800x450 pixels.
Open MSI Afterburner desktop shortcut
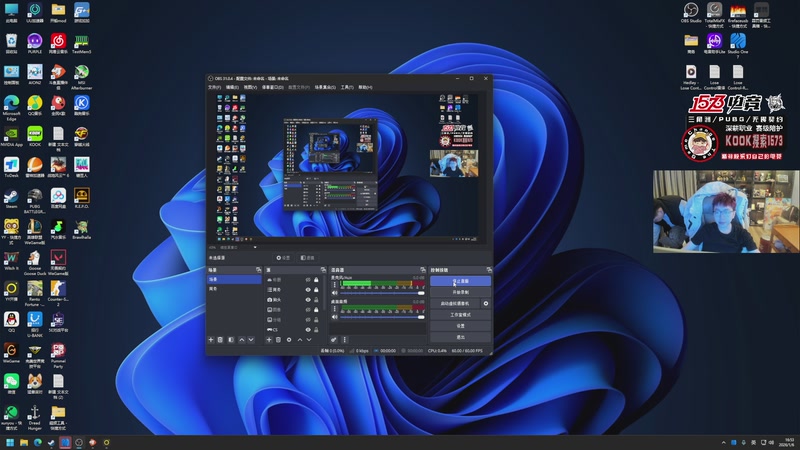[x=82, y=77]
